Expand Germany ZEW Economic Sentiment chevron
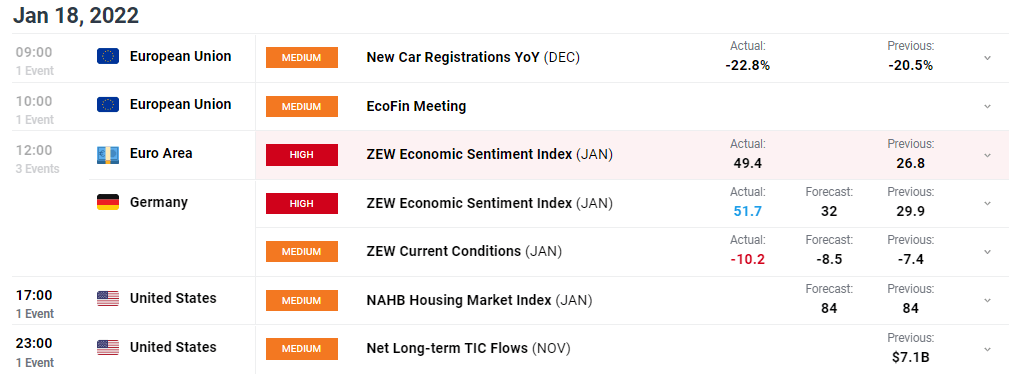The width and height of the screenshot is (1027, 379). (x=988, y=204)
